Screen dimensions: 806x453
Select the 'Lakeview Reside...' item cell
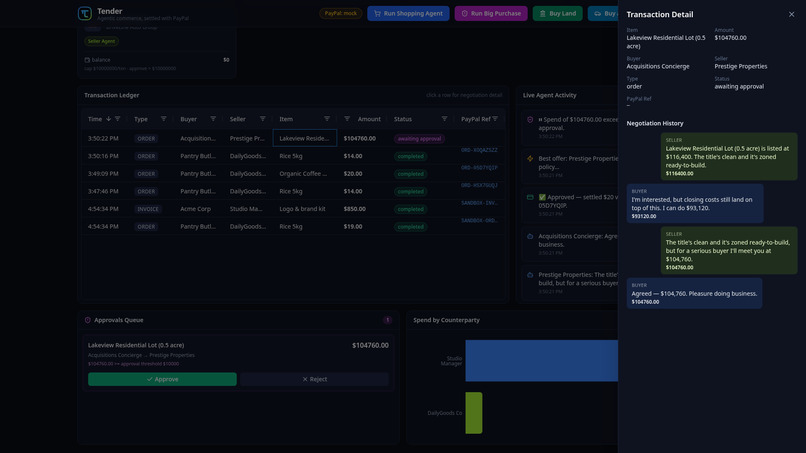click(x=305, y=138)
